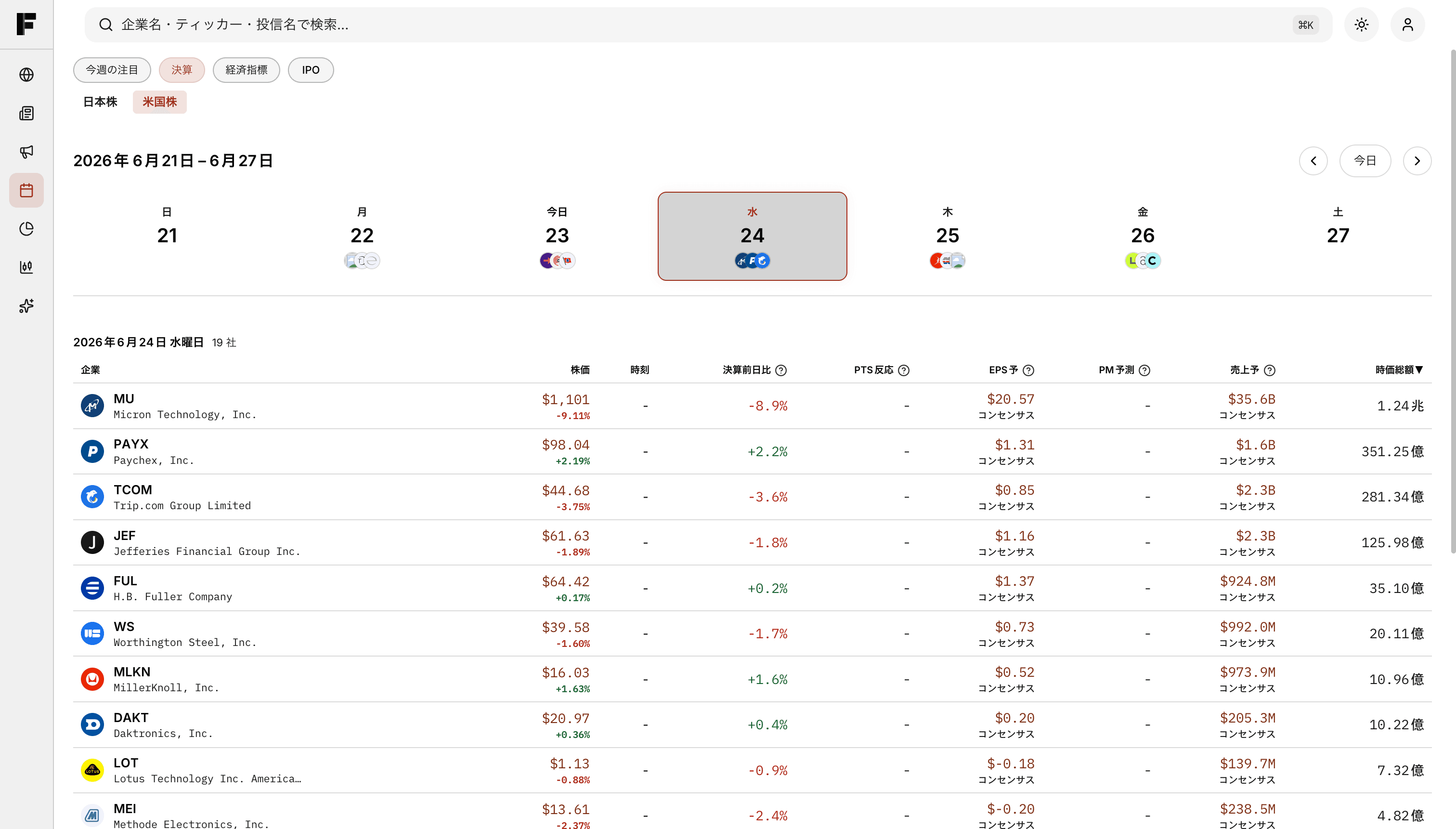This screenshot has width=1456, height=829.
Task: Select Thursday 25 in week calendar
Action: point(948,237)
